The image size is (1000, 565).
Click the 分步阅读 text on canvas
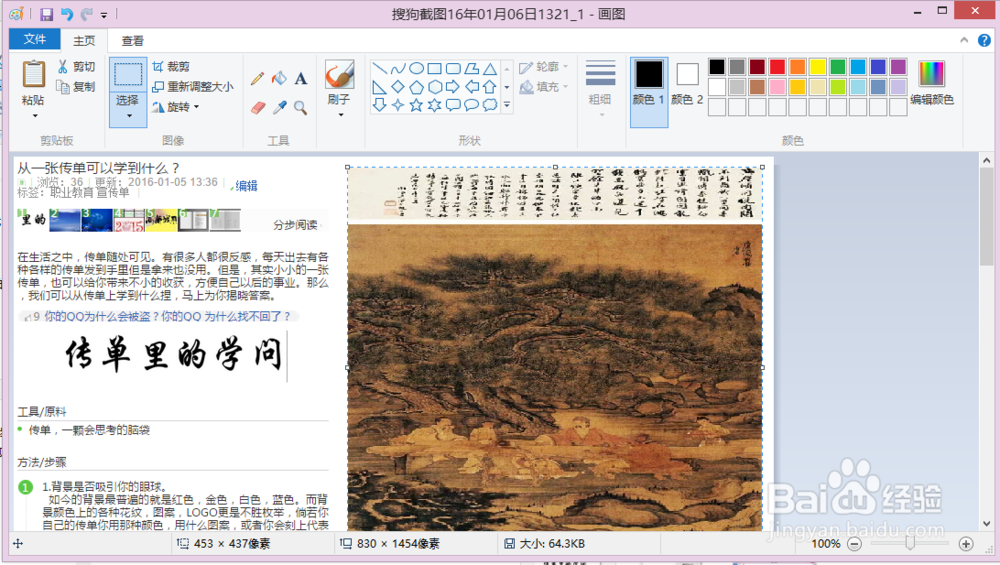point(295,224)
